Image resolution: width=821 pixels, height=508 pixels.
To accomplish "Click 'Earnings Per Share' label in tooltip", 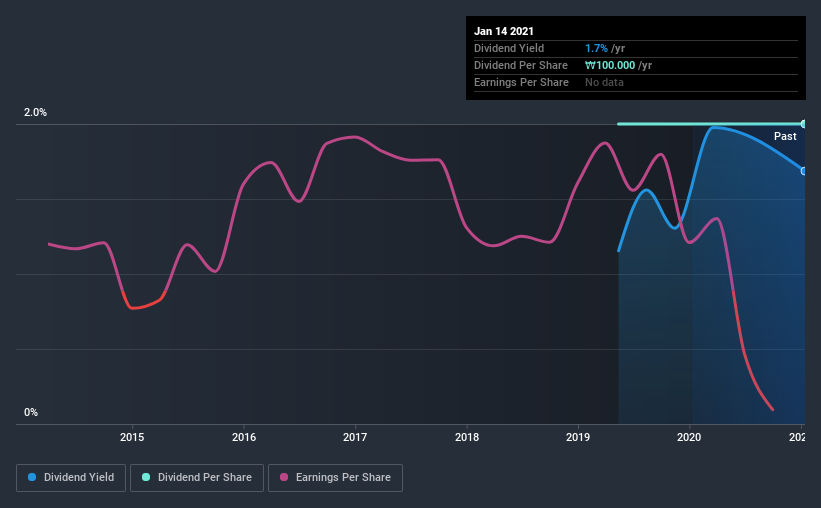I will point(522,82).
